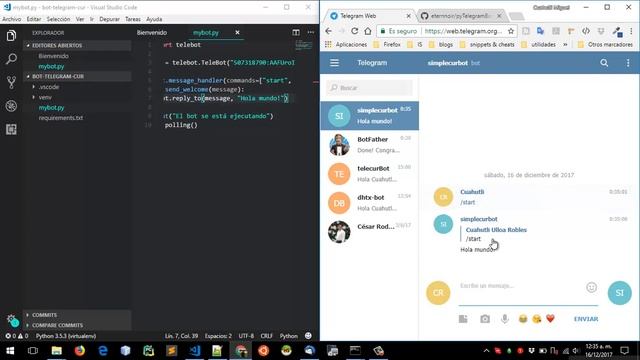Open Windows Start menu

pyautogui.click(x=10, y=351)
